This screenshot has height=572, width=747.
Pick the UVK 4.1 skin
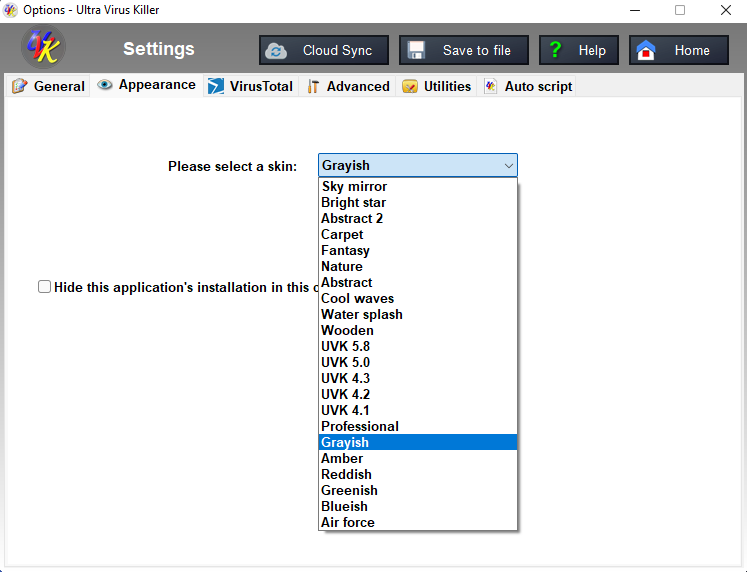tap(418, 410)
